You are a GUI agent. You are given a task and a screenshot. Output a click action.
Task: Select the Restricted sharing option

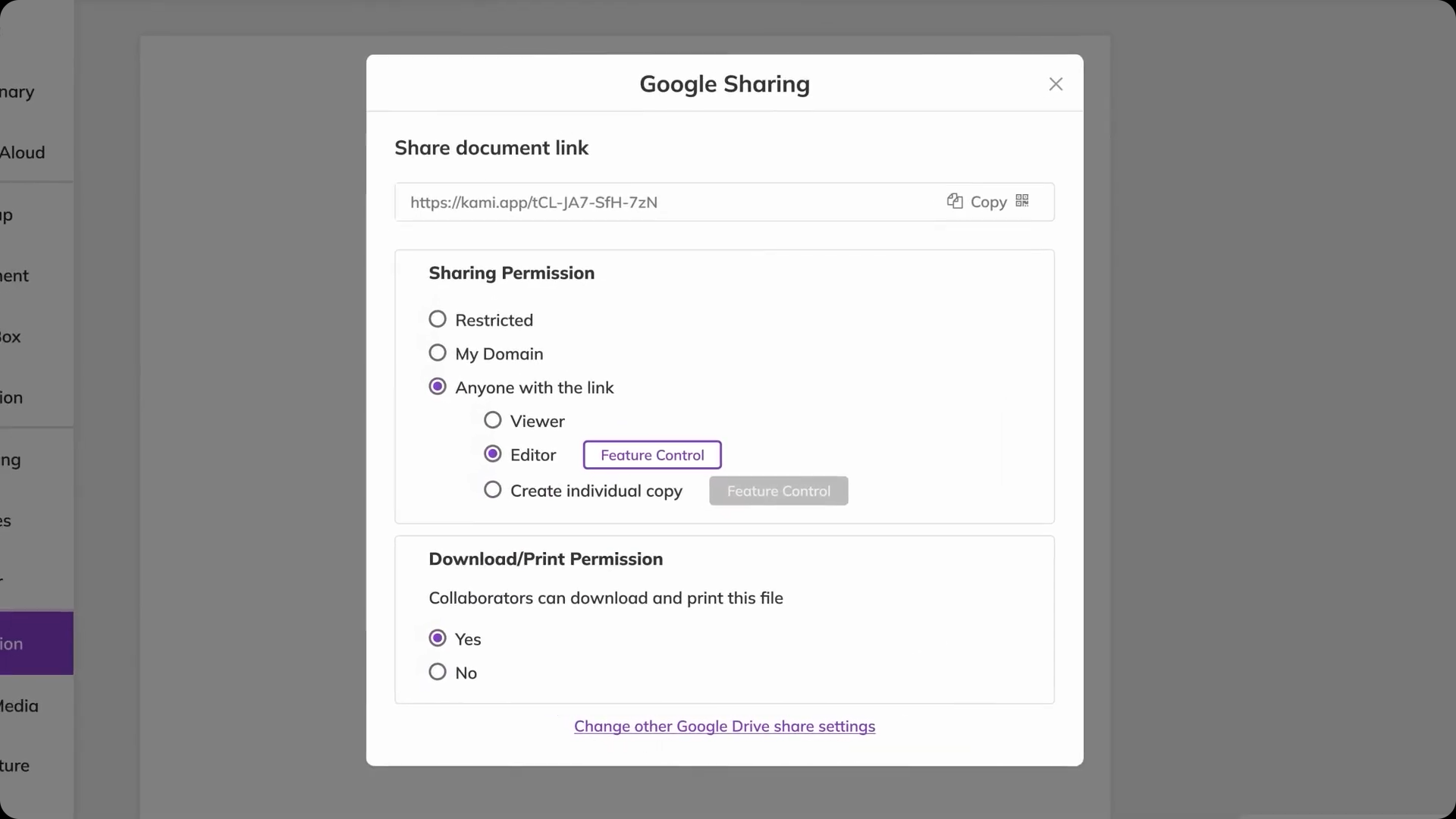(x=438, y=319)
